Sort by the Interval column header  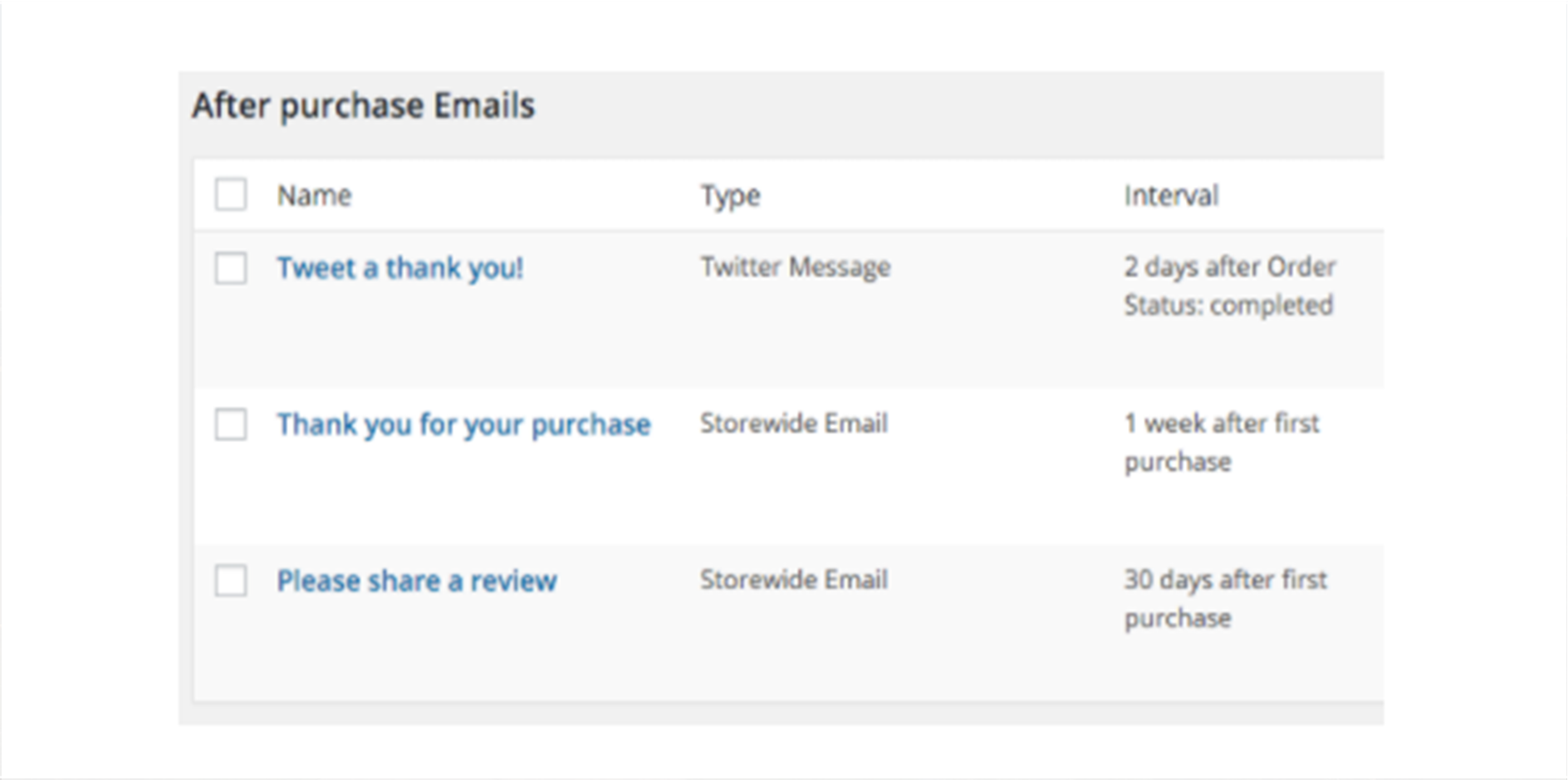tap(1171, 196)
